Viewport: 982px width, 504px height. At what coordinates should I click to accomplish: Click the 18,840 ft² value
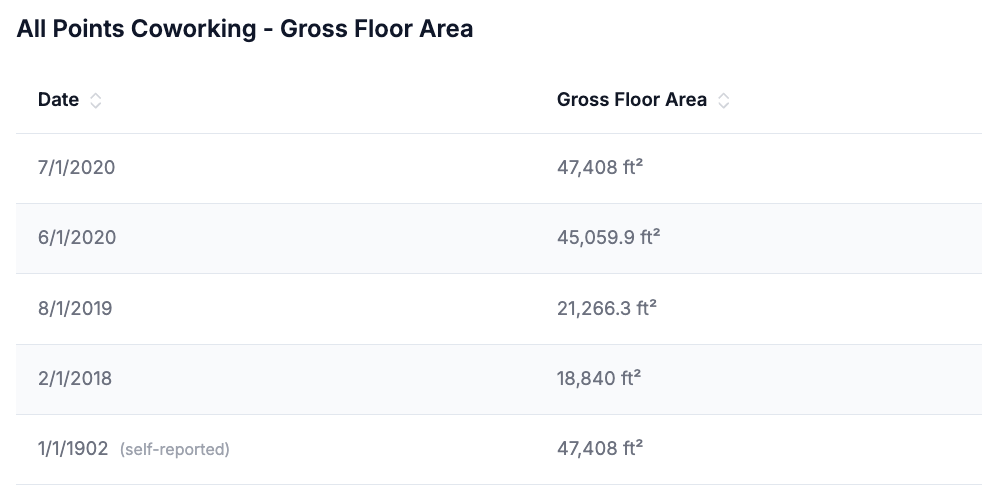pos(599,378)
